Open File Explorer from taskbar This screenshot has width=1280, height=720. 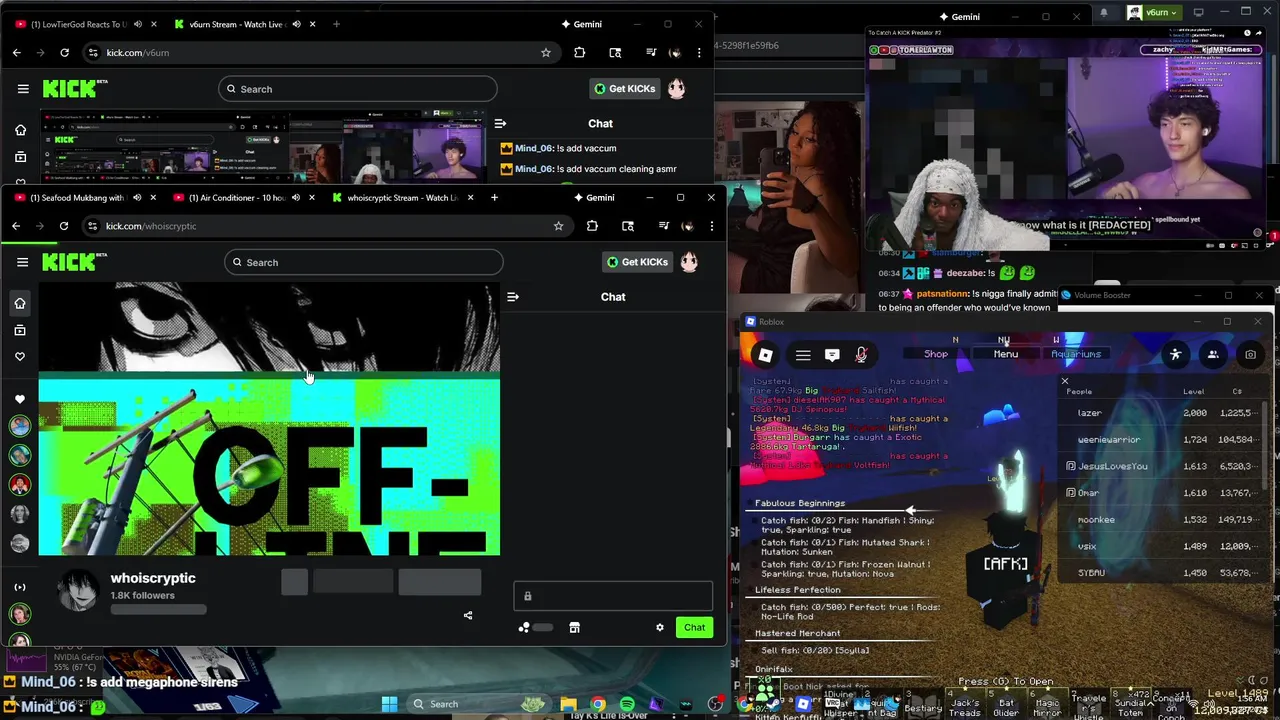pos(568,704)
